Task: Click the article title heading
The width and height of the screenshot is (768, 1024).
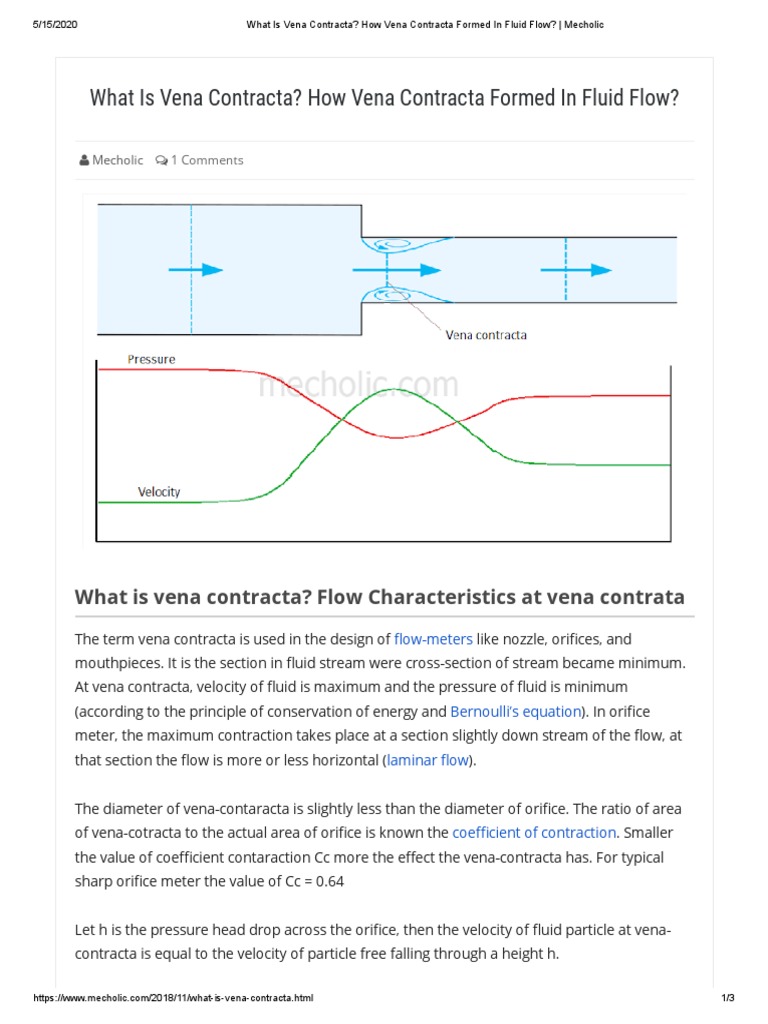Action: tap(384, 98)
